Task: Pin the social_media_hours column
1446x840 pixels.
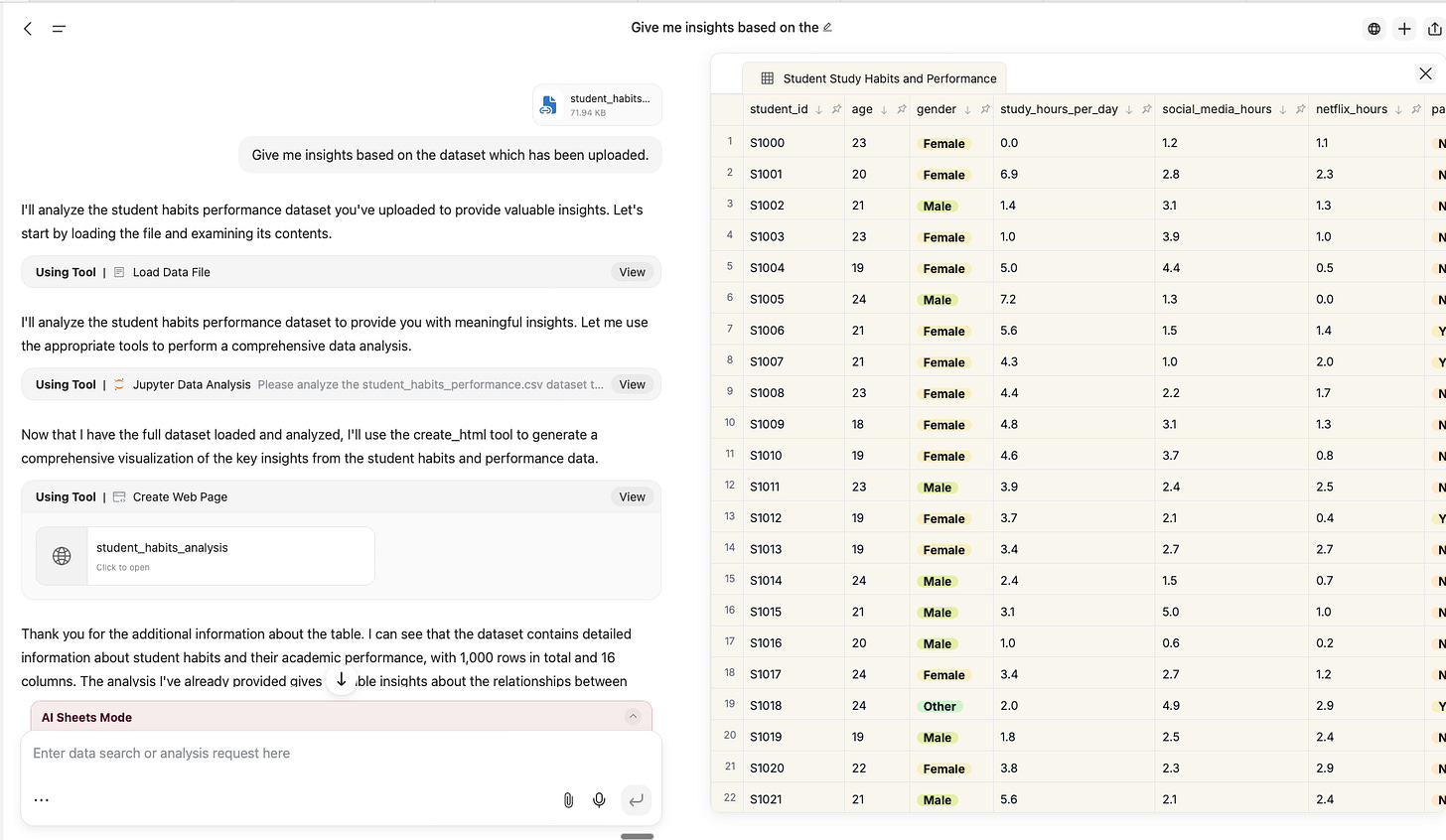Action: pyautogui.click(x=1301, y=109)
